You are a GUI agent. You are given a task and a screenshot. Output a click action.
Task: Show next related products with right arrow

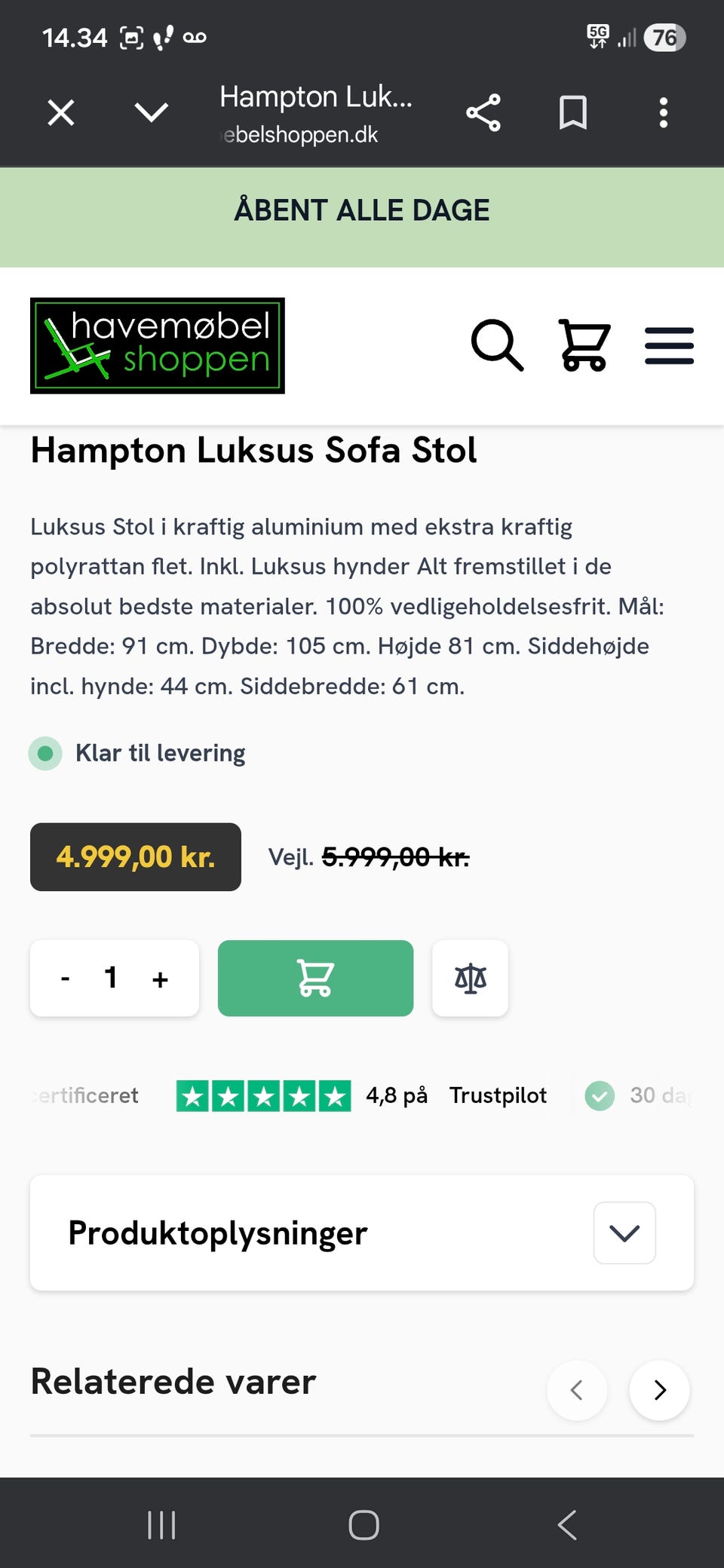click(659, 1390)
